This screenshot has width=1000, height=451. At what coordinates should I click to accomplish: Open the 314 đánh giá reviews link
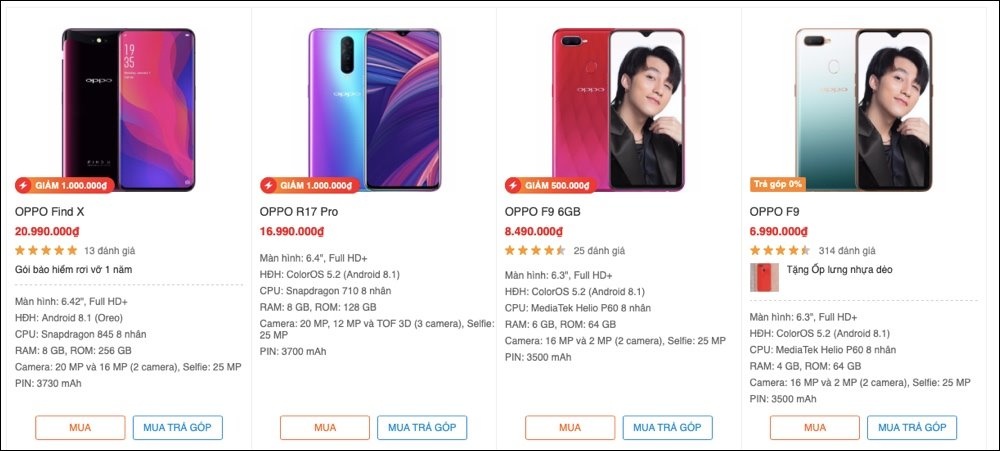(847, 251)
